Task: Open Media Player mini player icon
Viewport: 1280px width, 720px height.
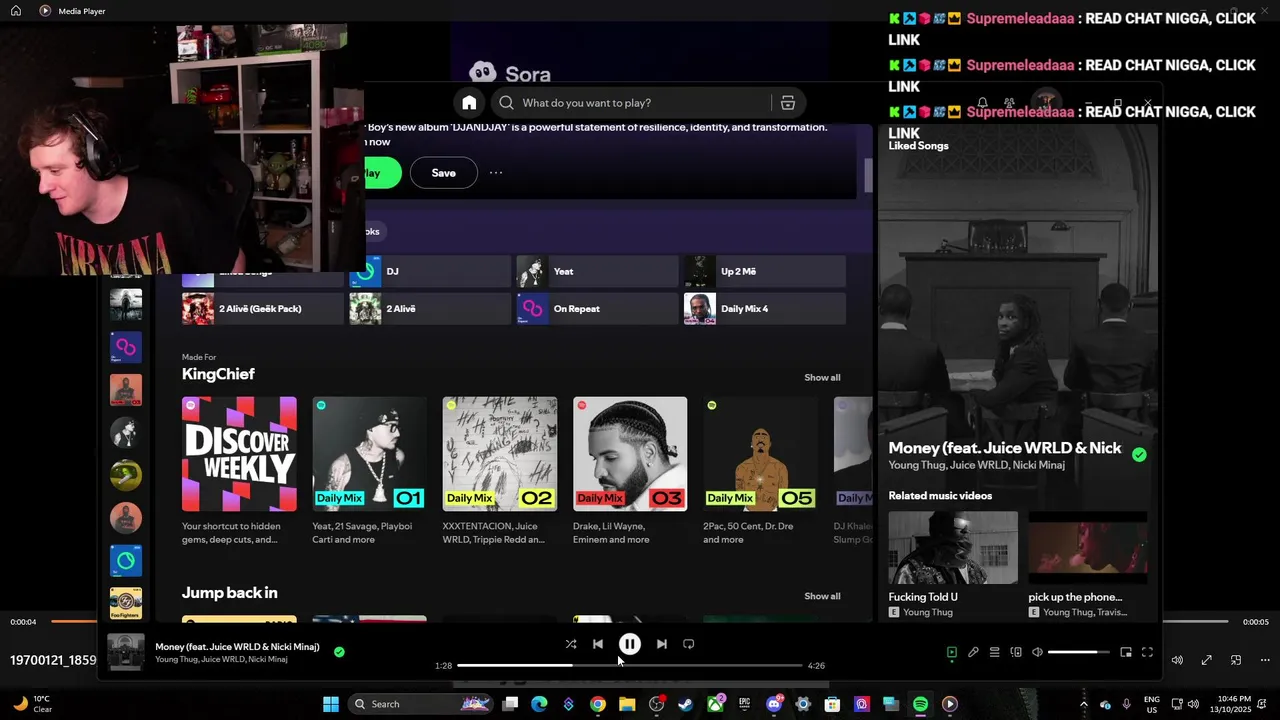Action: pyautogui.click(x=1236, y=660)
